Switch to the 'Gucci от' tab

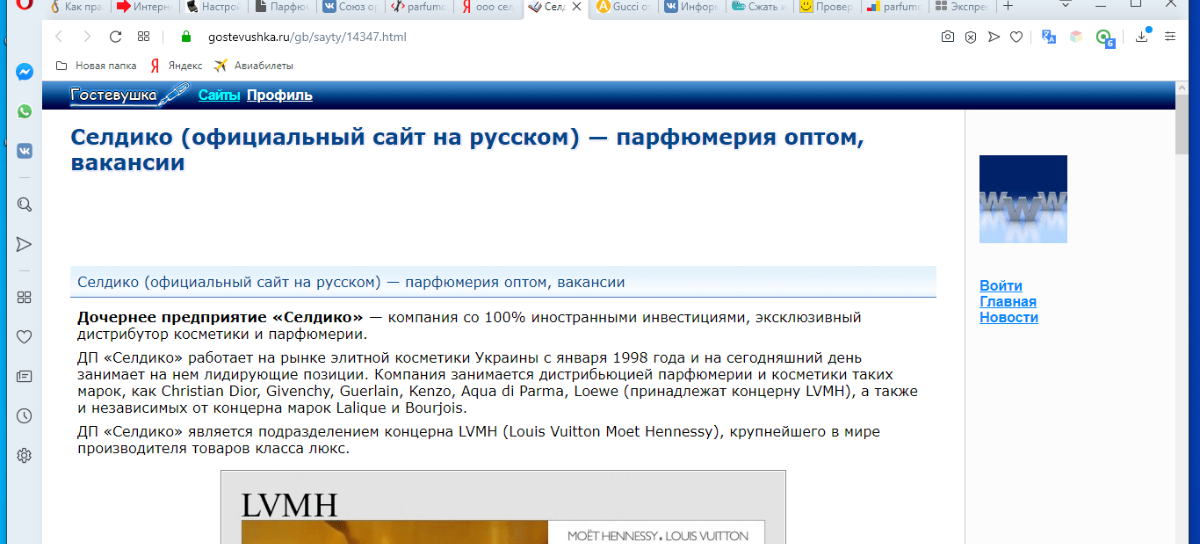625,6
